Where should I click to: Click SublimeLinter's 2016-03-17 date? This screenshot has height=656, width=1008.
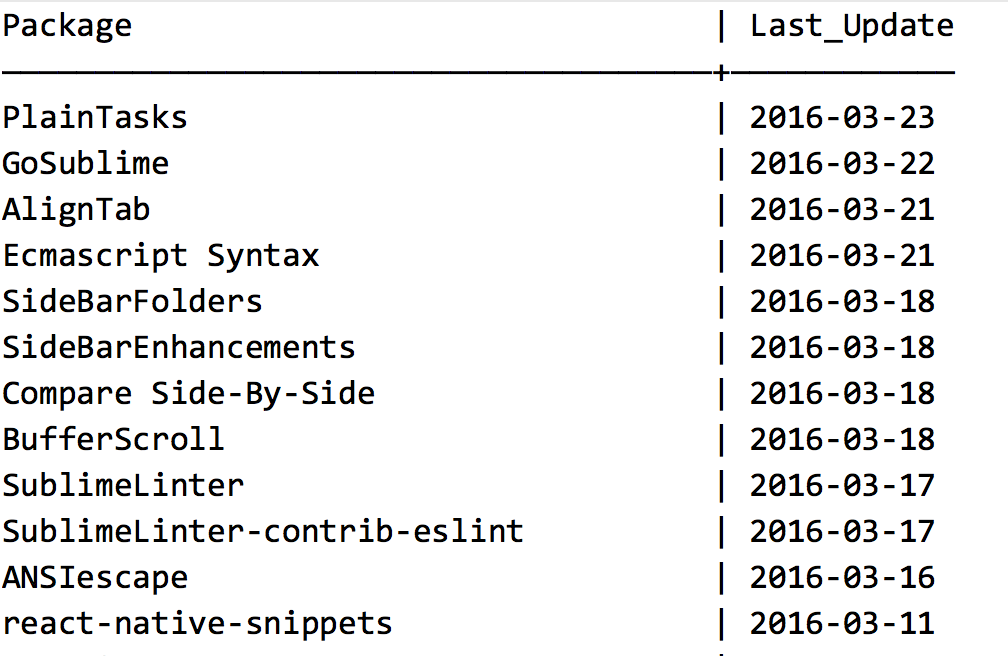coord(842,486)
